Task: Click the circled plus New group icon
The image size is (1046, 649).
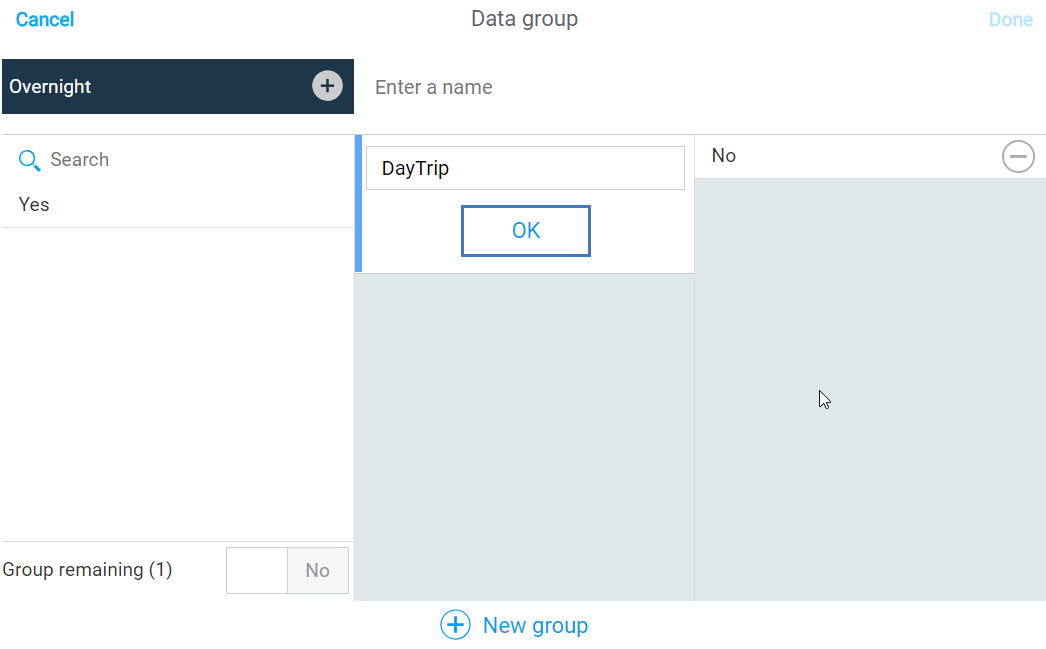Action: pyautogui.click(x=455, y=625)
